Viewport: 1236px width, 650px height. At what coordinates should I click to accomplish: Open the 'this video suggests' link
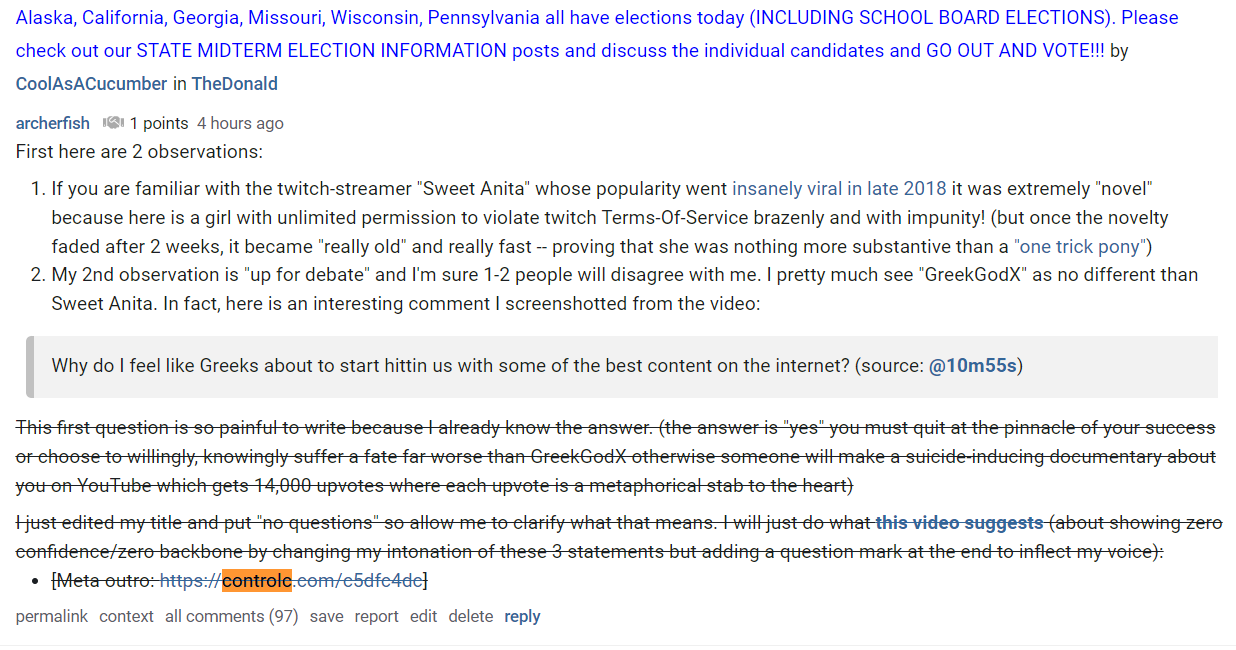959,523
